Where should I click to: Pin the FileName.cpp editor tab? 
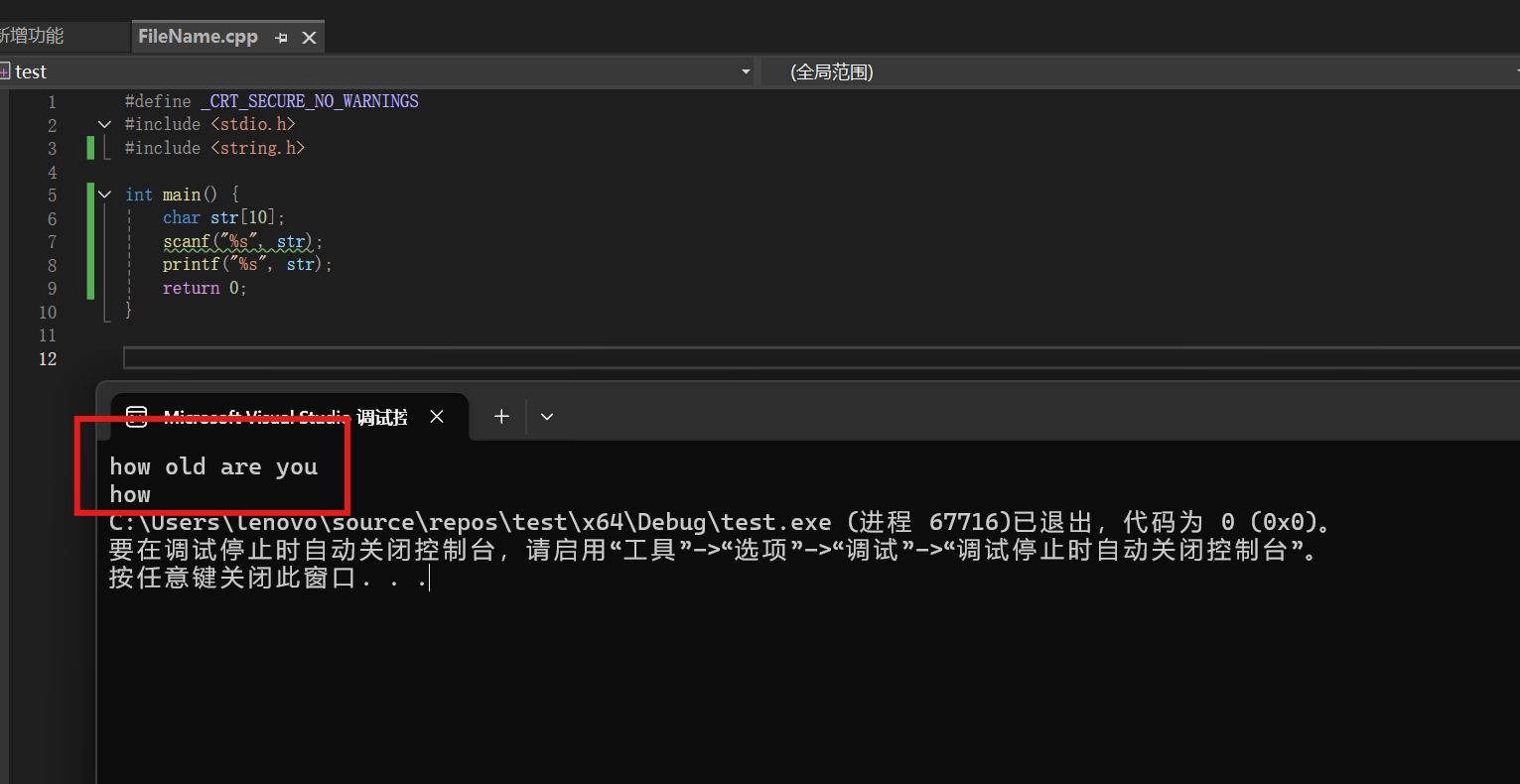pyautogui.click(x=282, y=38)
